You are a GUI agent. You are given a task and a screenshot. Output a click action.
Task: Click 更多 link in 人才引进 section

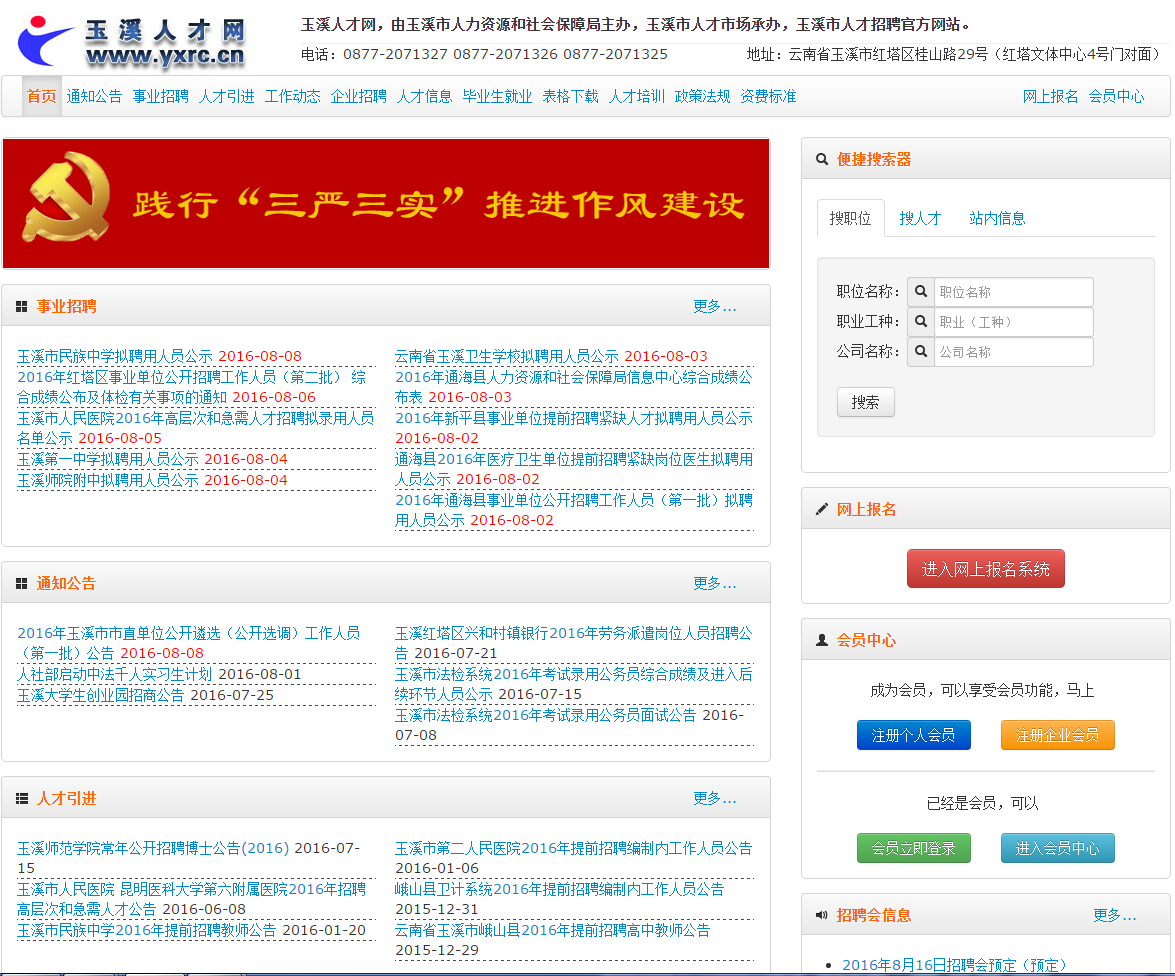coord(714,798)
